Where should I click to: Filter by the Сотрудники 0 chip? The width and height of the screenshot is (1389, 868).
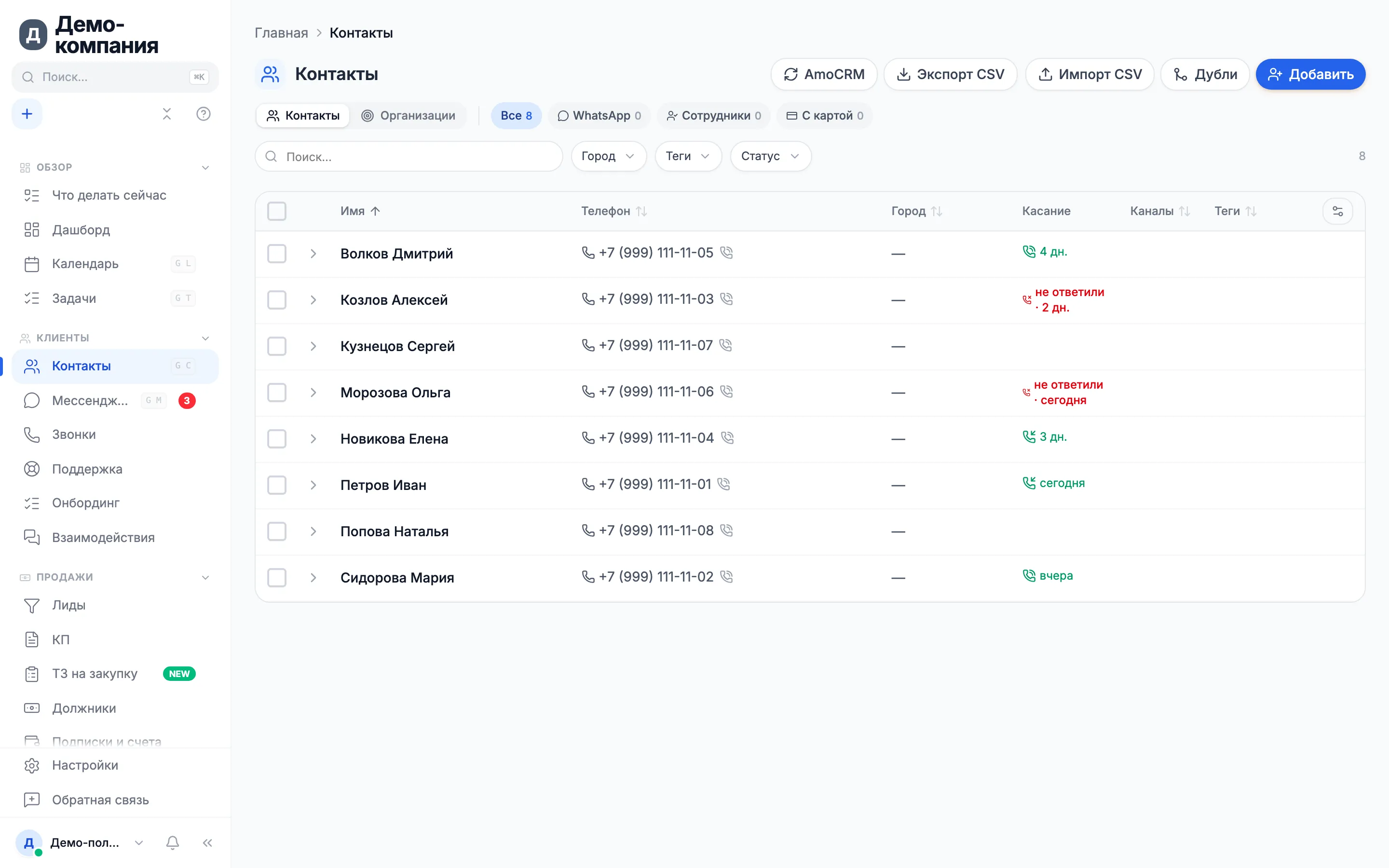pyautogui.click(x=713, y=115)
